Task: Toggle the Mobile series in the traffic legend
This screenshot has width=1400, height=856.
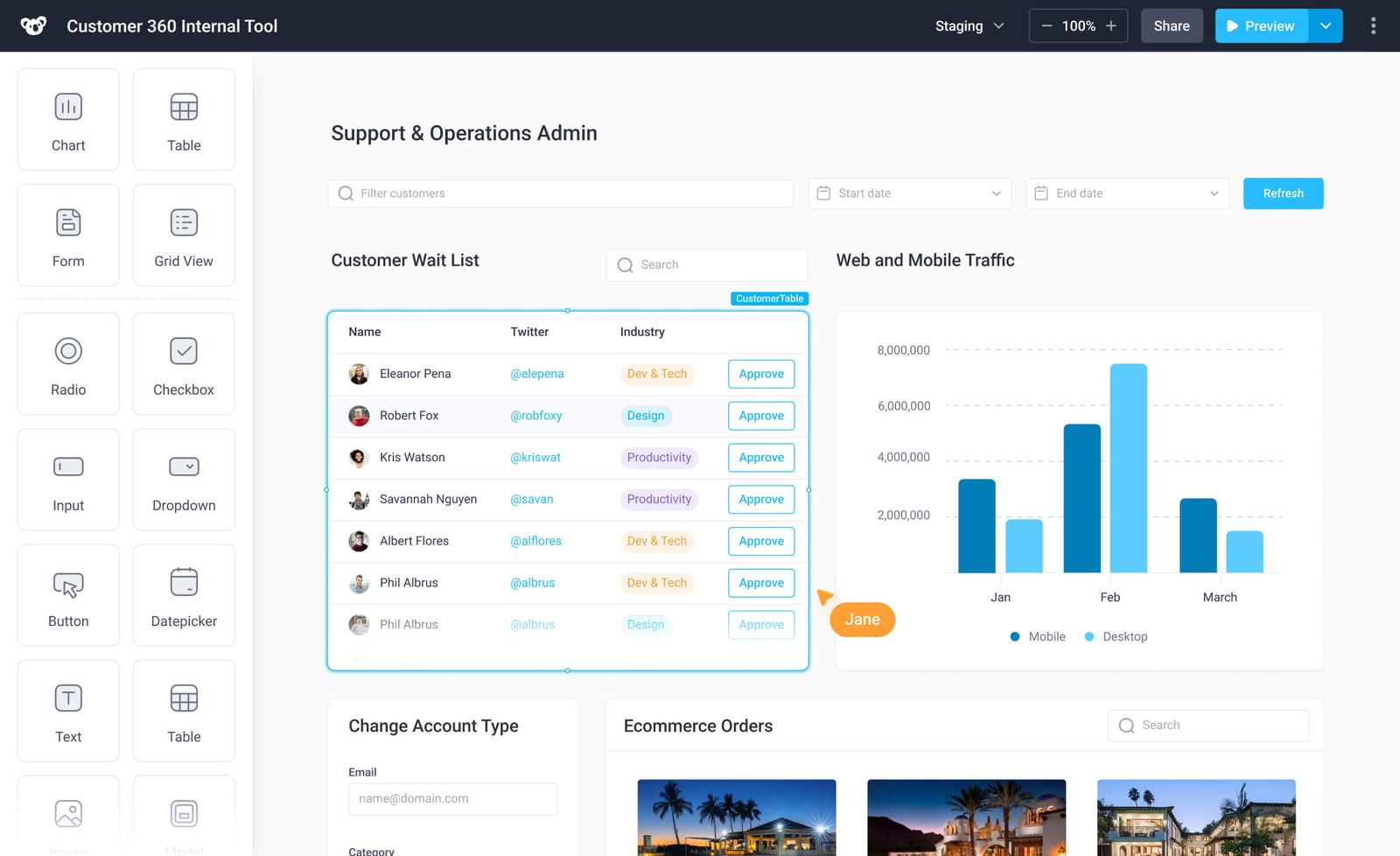Action: (1037, 636)
